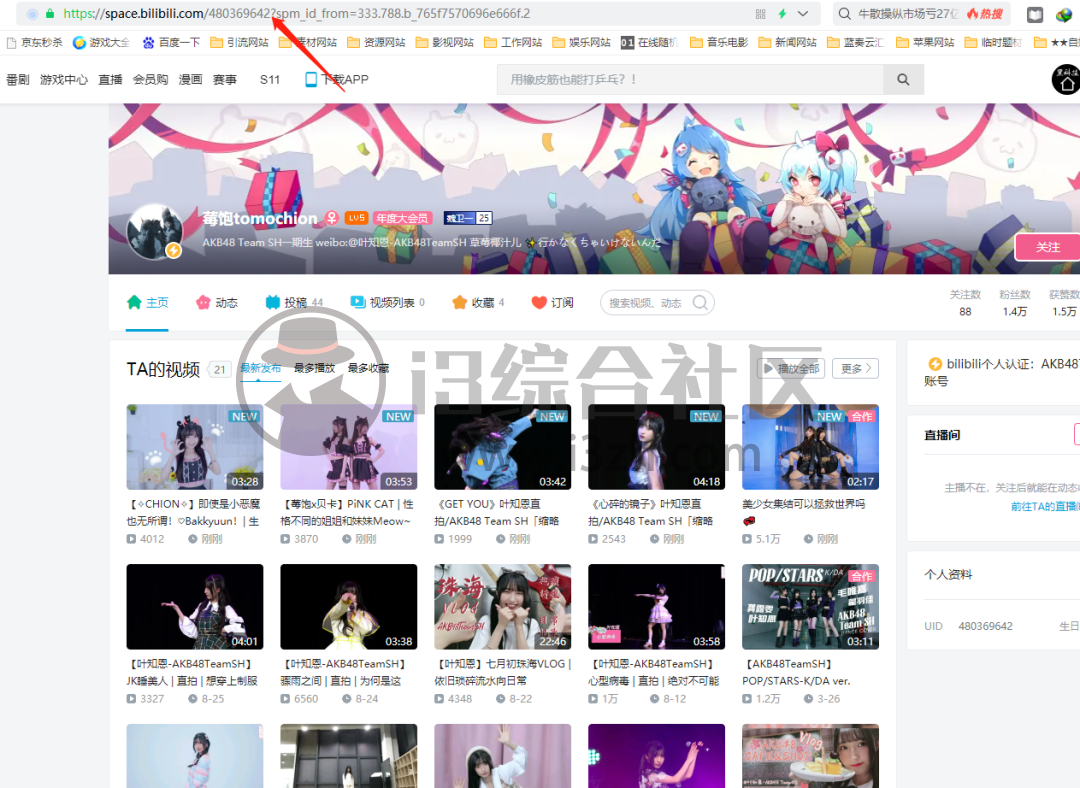Open the 订阅 tab
1080x788 pixels.
pyautogui.click(x=552, y=302)
